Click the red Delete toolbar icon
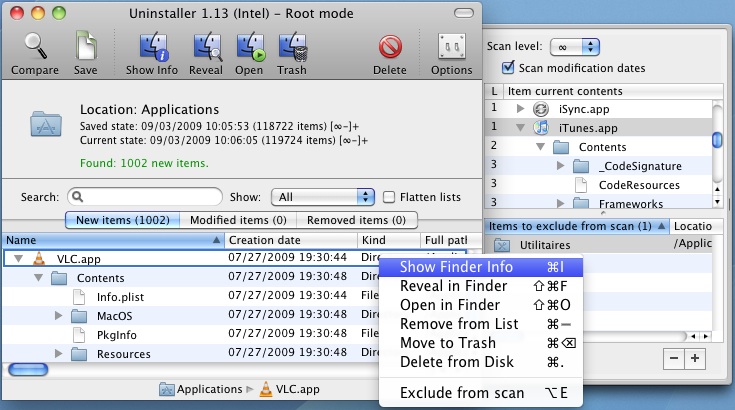The image size is (735, 410). pos(390,46)
